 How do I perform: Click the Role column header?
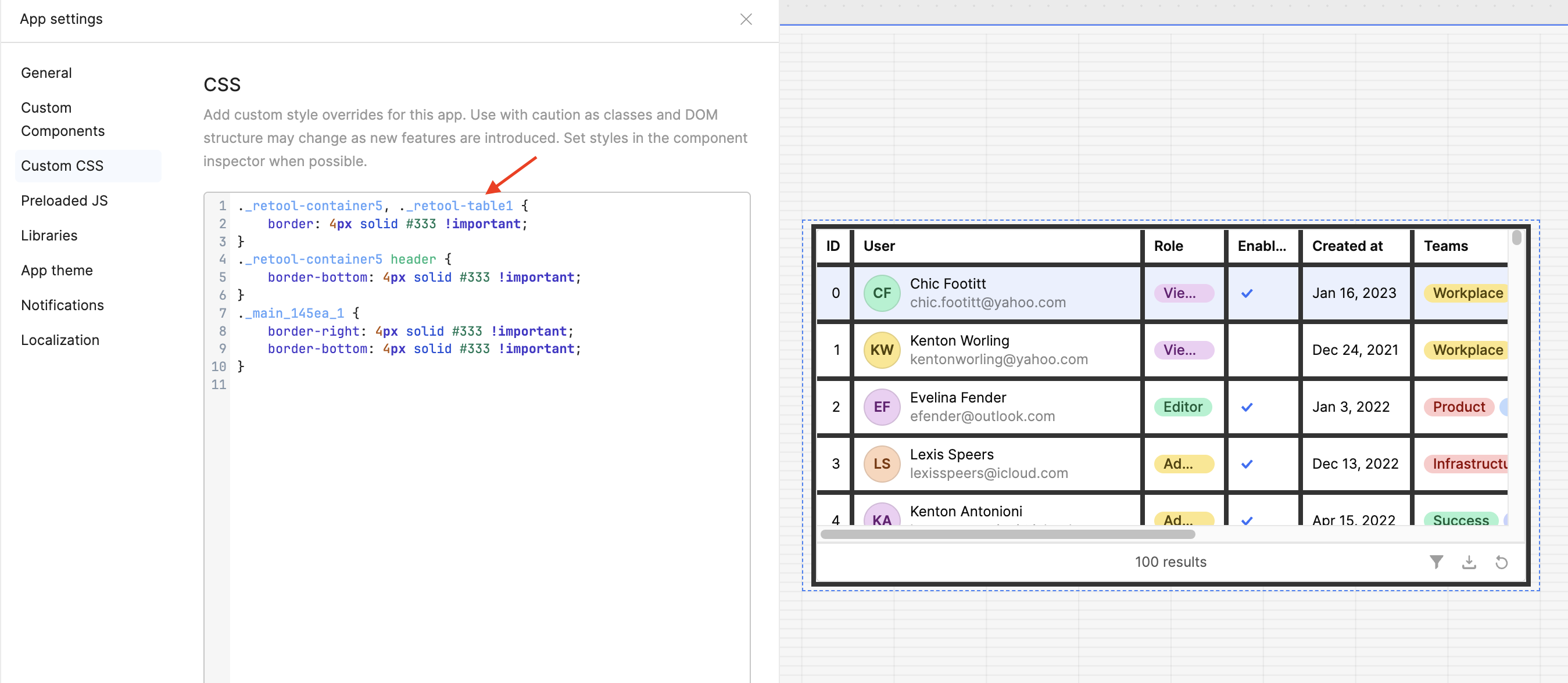[x=1168, y=246]
